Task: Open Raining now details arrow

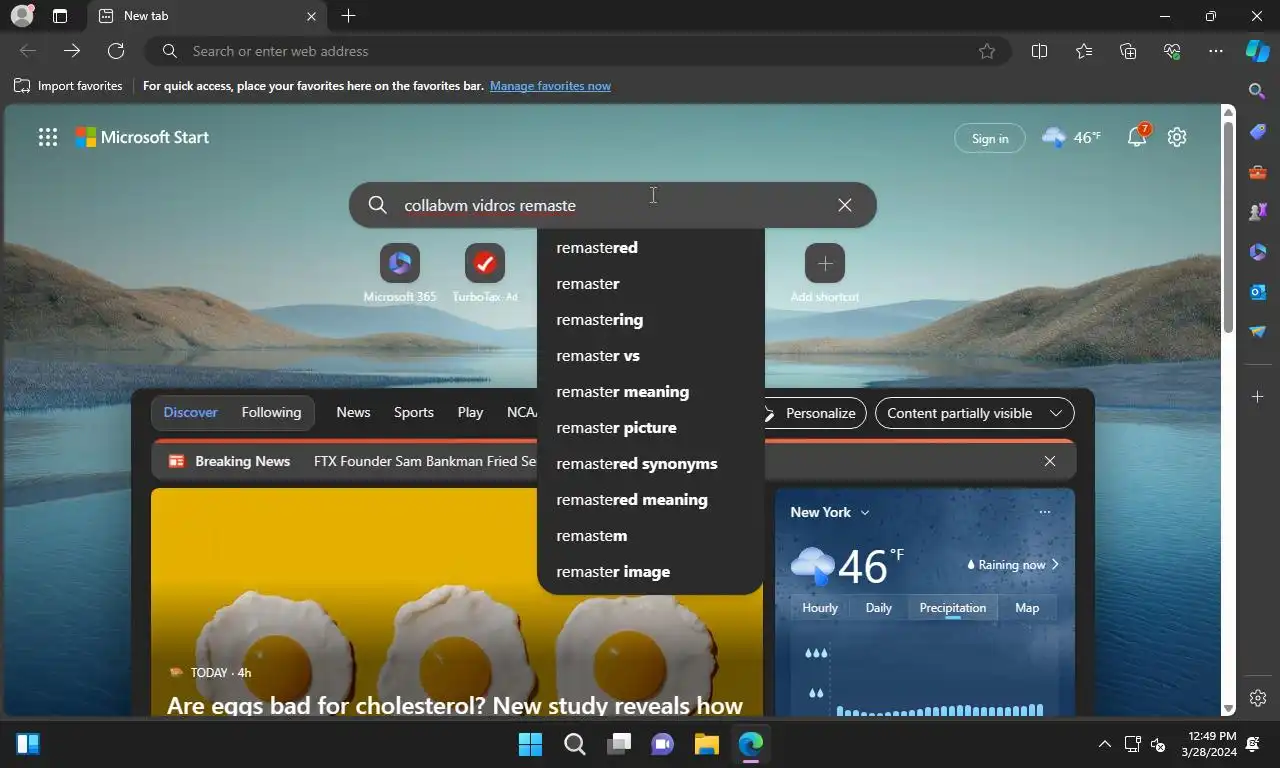Action: point(1013,565)
